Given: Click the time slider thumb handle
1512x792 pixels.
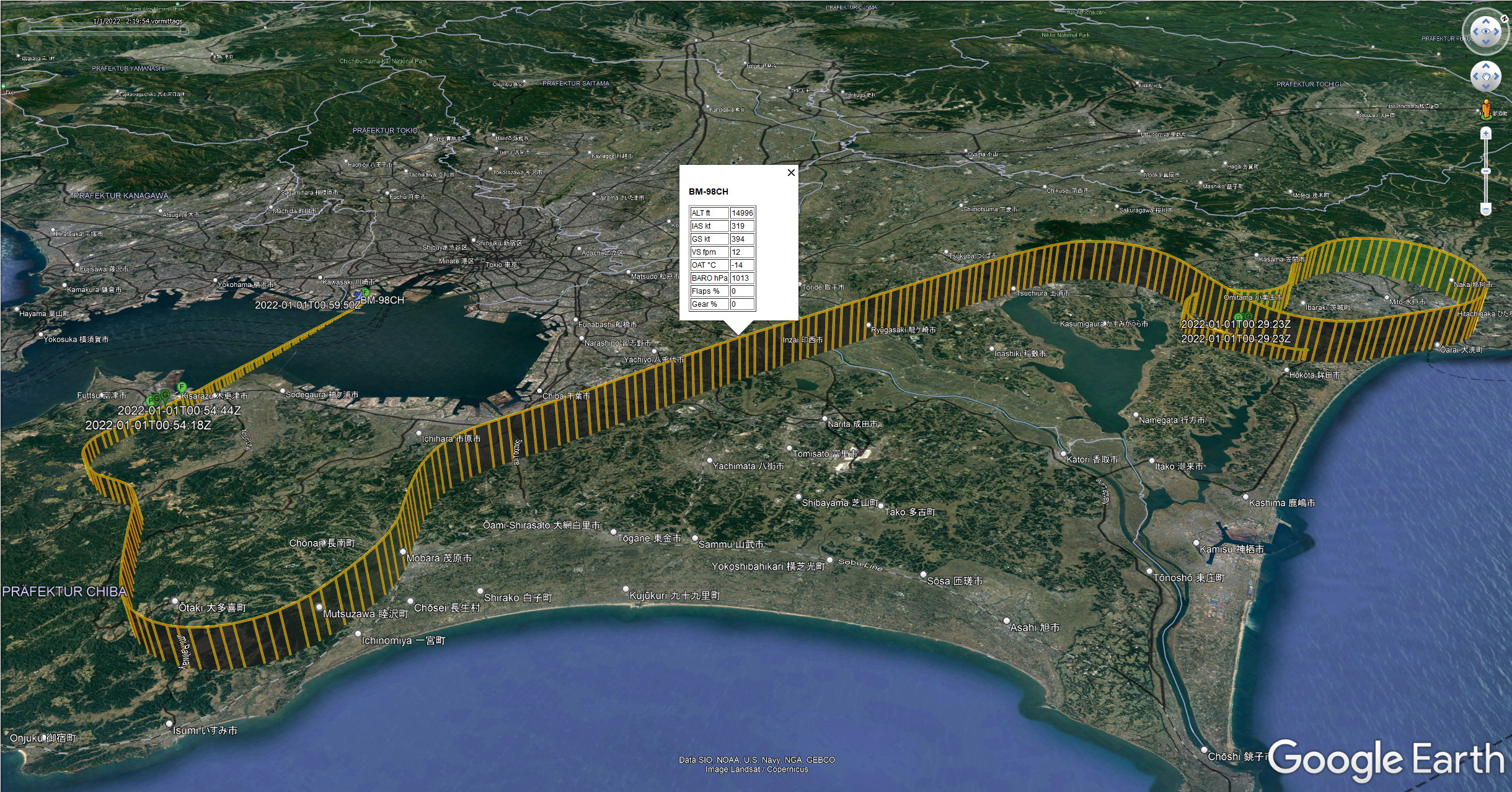Looking at the screenshot, I should click(x=183, y=29).
